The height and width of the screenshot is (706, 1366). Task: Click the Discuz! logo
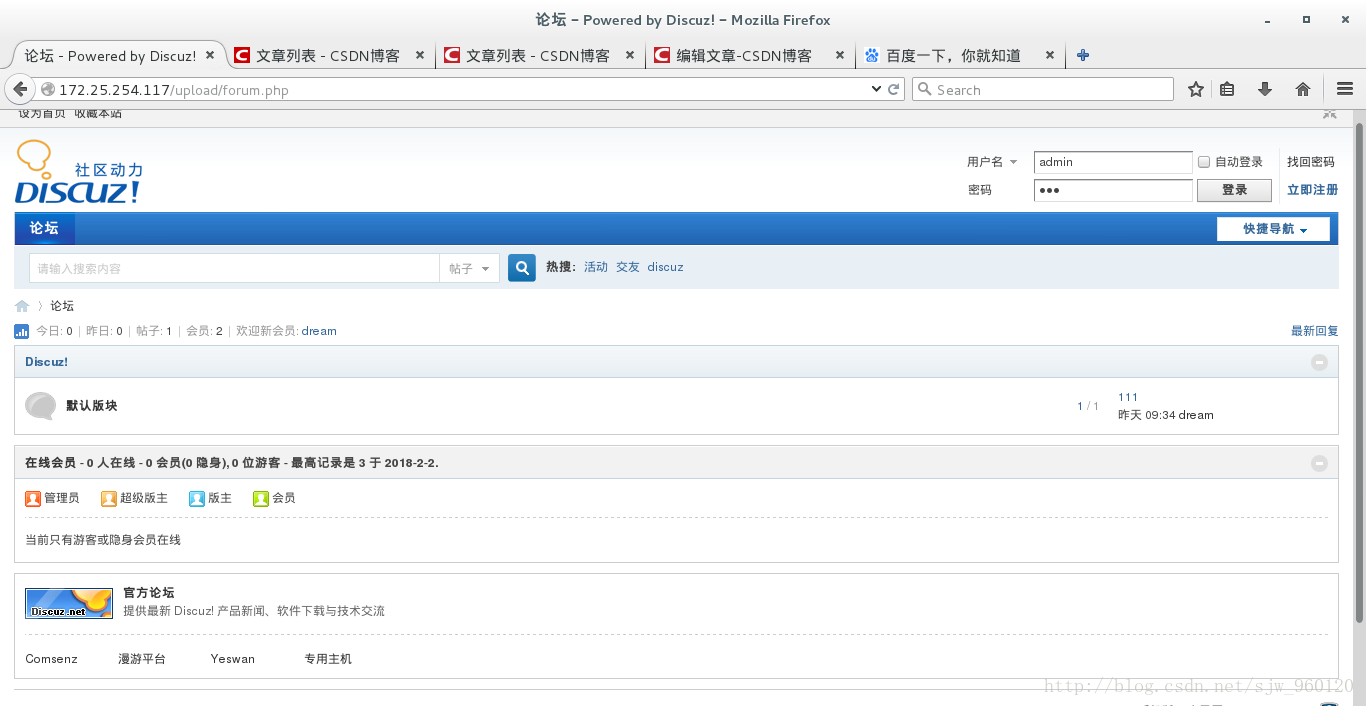click(79, 173)
